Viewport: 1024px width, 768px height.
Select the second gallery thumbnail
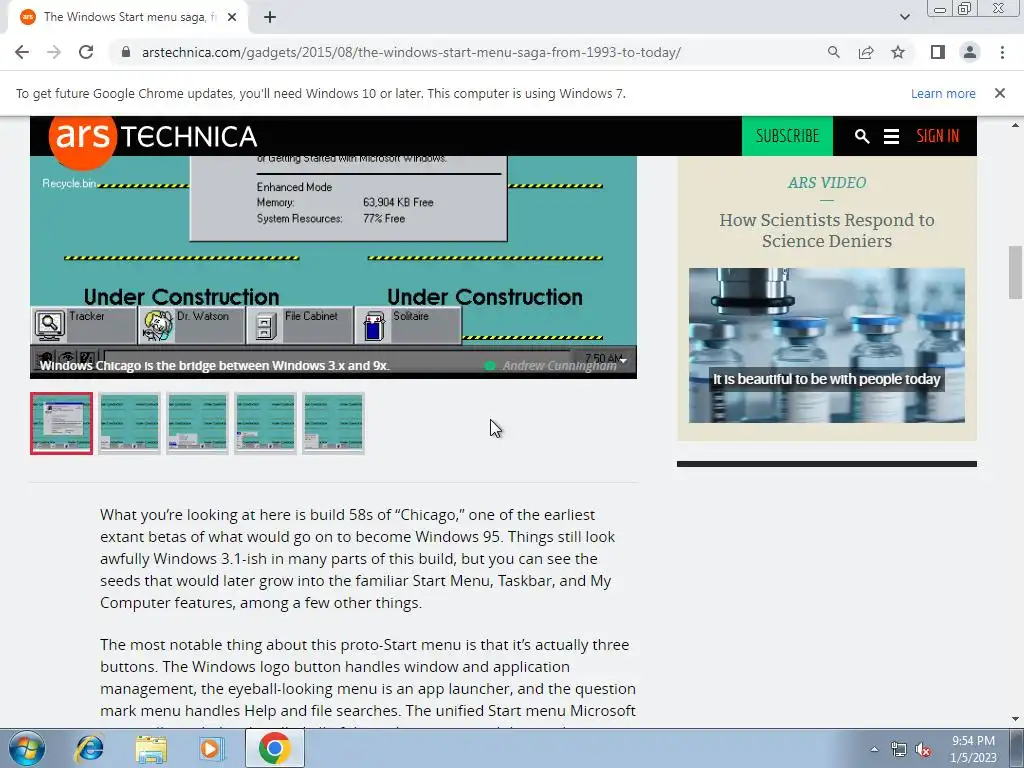click(129, 423)
